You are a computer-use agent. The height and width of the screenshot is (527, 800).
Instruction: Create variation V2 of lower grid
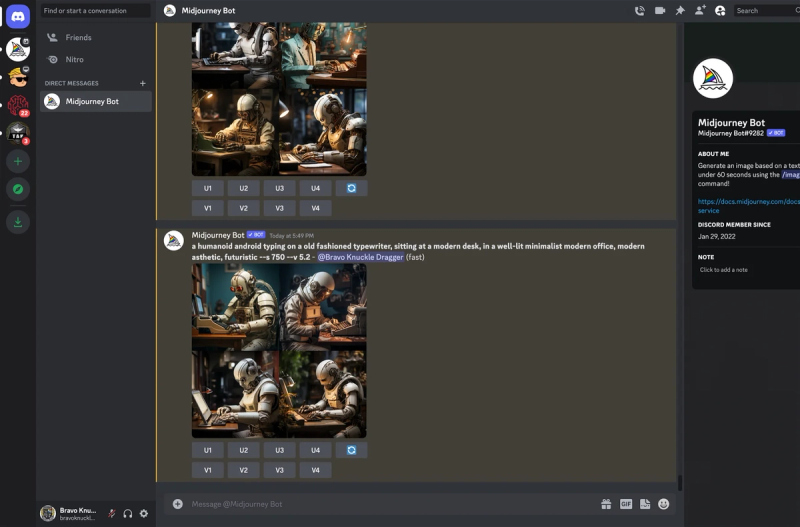[244, 470]
